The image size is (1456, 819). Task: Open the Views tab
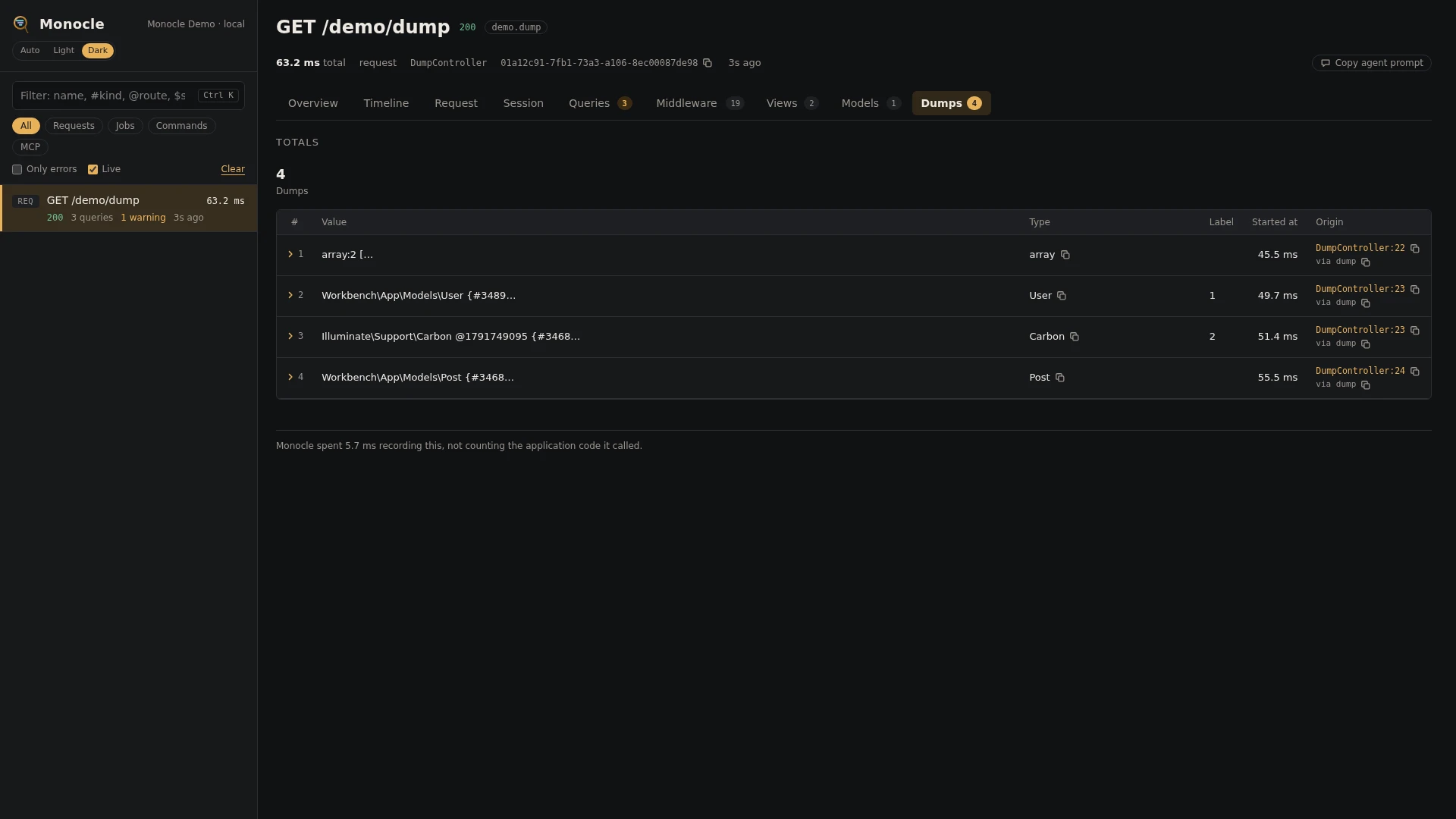pyautogui.click(x=792, y=103)
